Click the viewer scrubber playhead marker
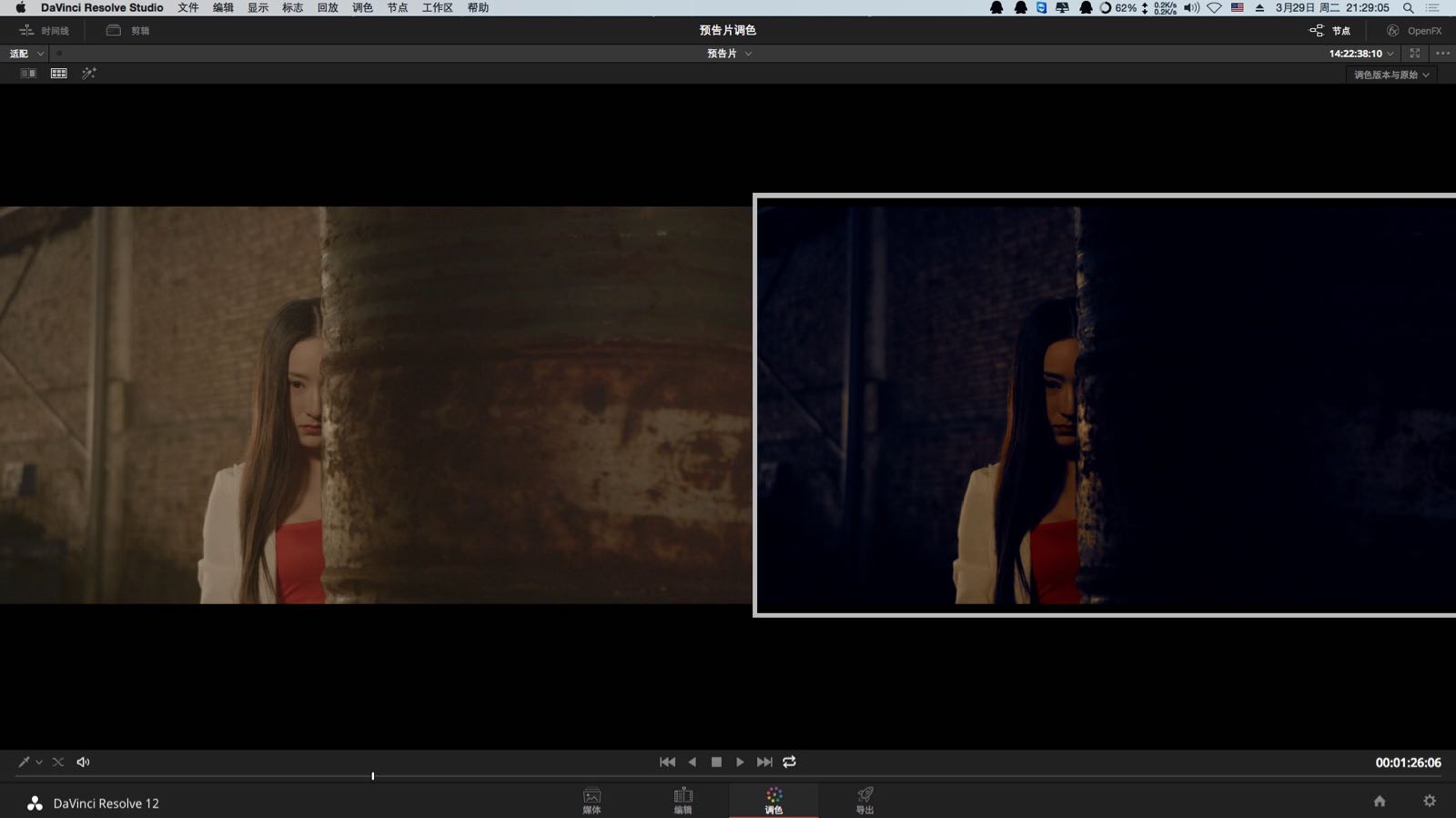The height and width of the screenshot is (818, 1456). click(373, 776)
